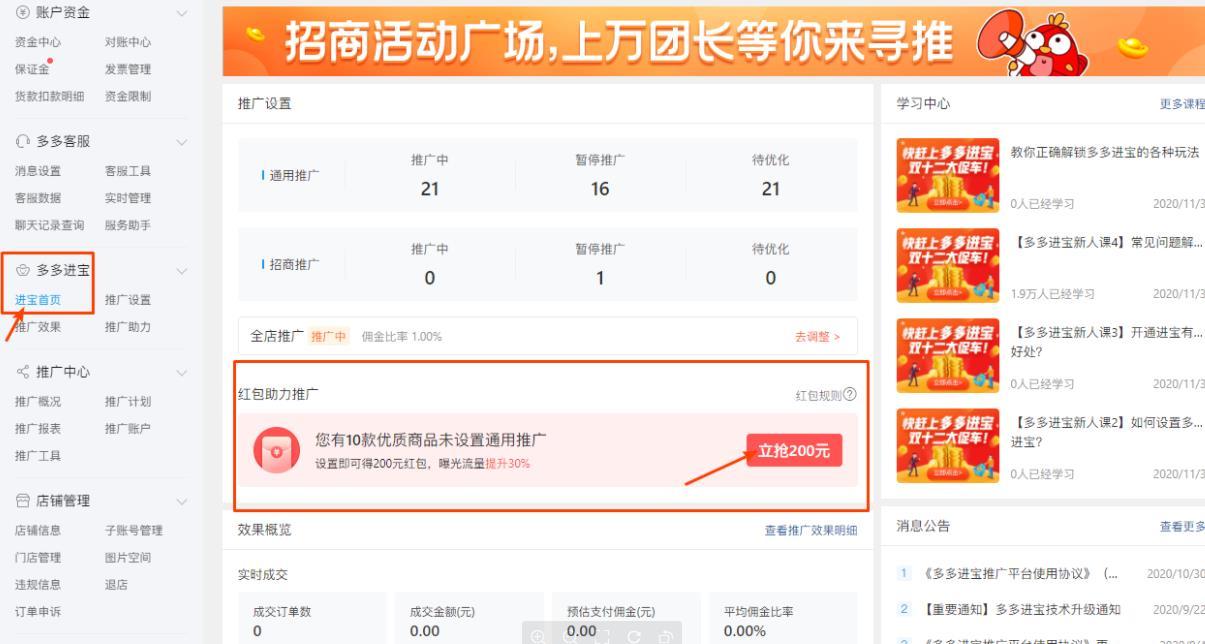Collapse the 多多进宝 section chevron
This screenshot has width=1205, height=644.
click(180, 270)
